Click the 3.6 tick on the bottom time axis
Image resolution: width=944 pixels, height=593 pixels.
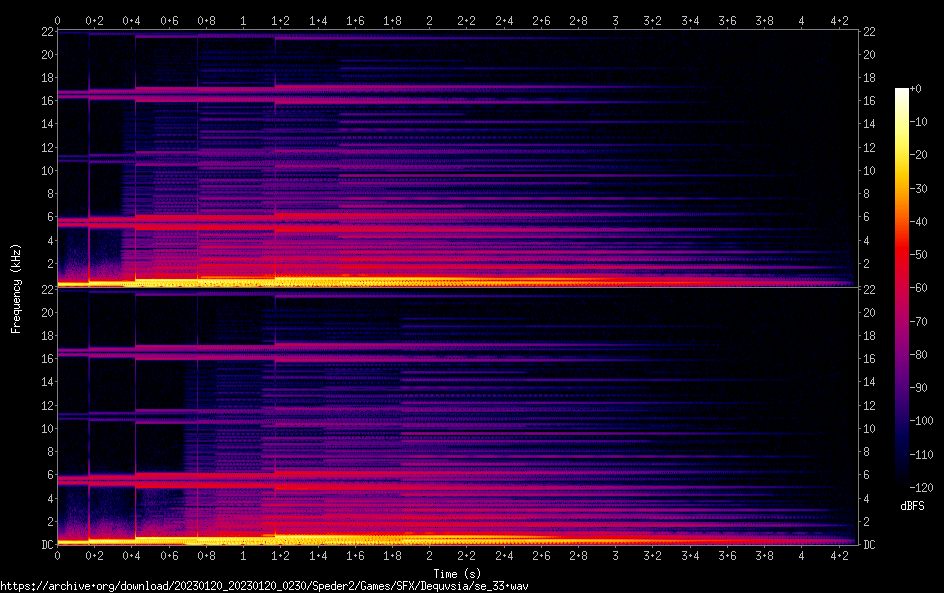[727, 555]
